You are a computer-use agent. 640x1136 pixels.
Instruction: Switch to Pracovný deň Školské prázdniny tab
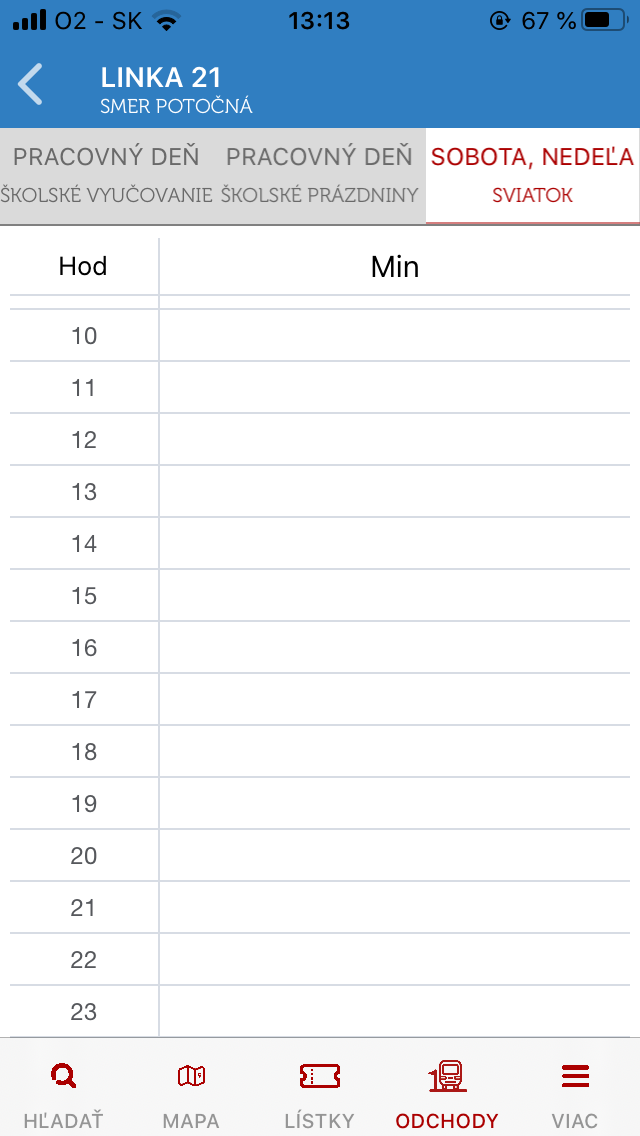point(319,175)
